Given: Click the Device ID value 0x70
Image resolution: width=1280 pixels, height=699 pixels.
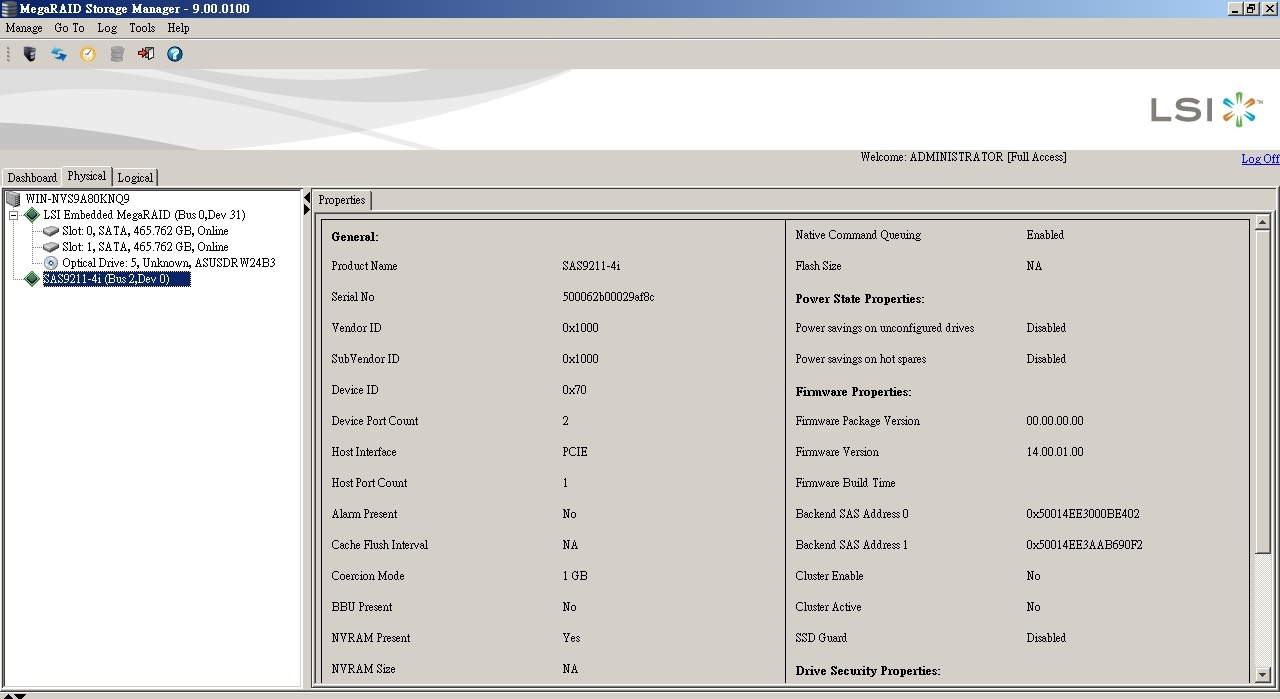Looking at the screenshot, I should (574, 390).
